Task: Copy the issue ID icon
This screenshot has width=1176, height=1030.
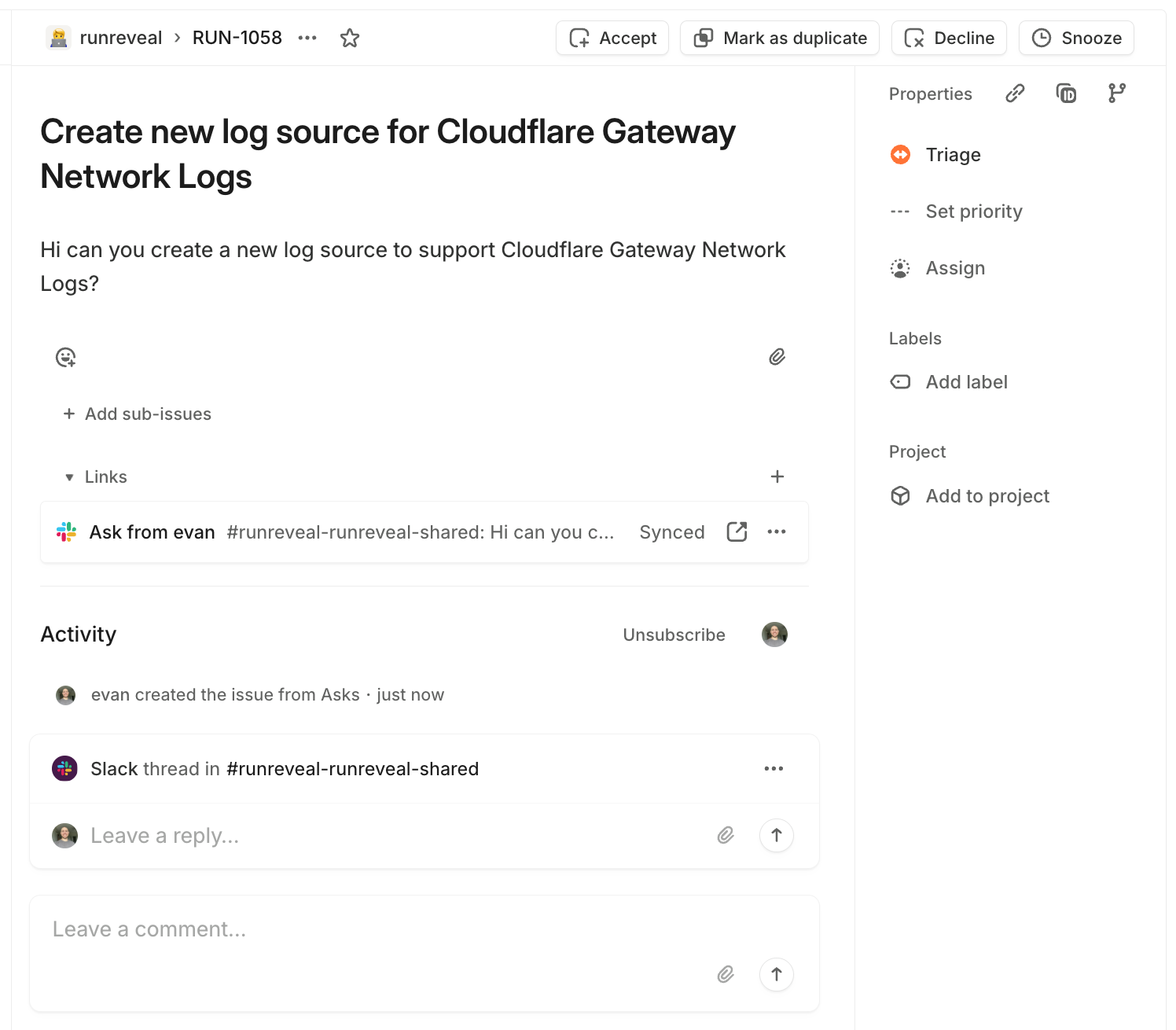Action: [1066, 94]
